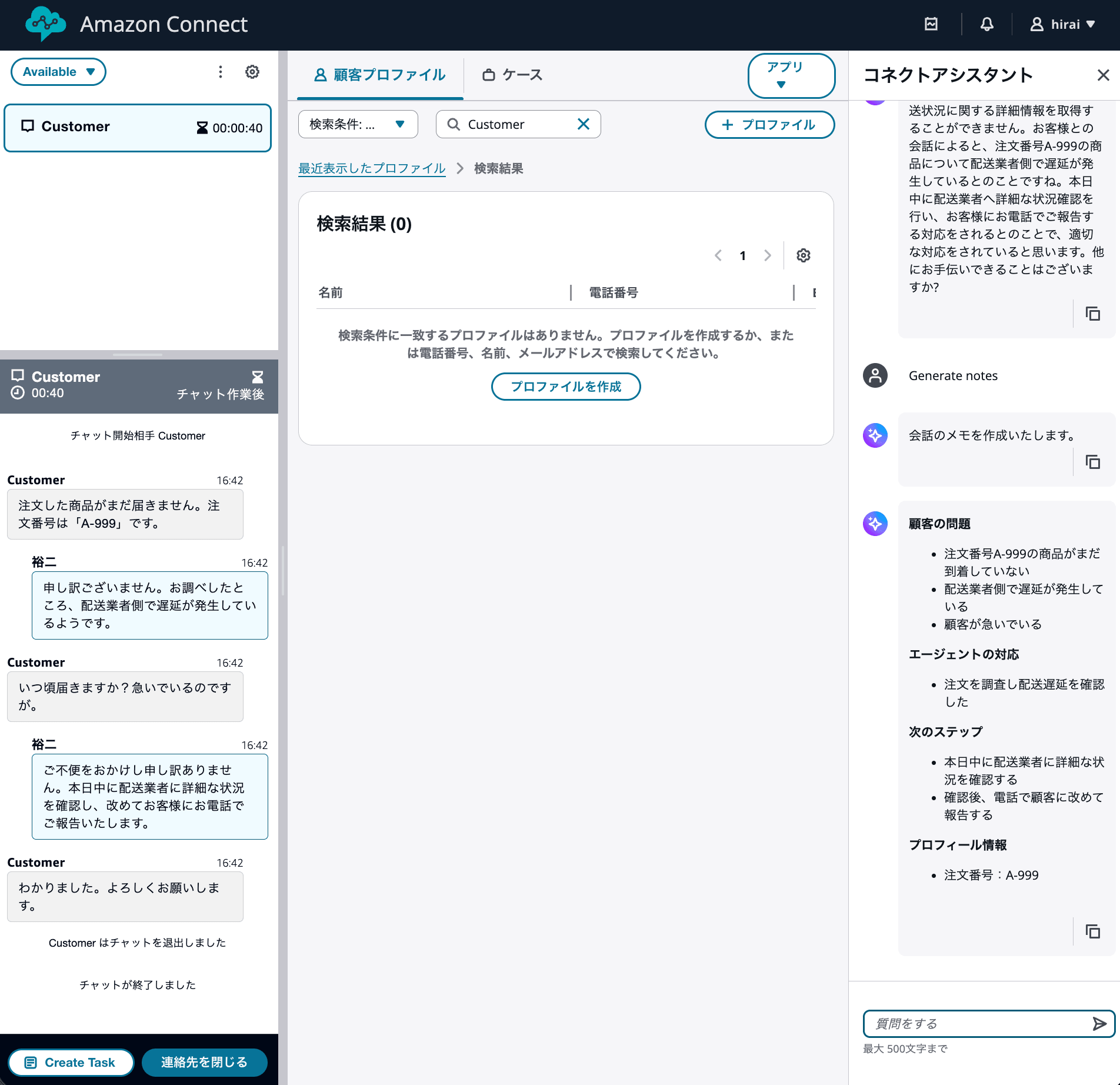Open the notifications bell
Screen dimensions: 1120x1085
coord(987,24)
